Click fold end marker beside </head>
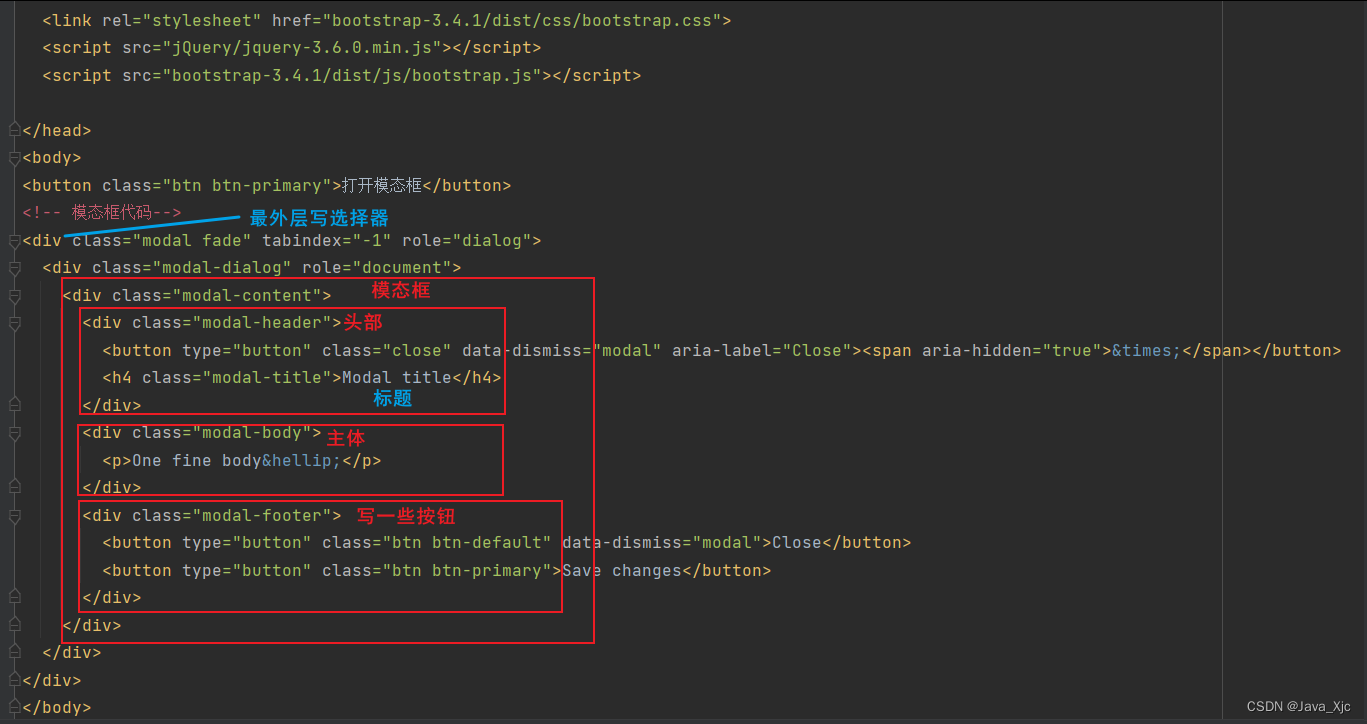The height and width of the screenshot is (724, 1367). [x=14, y=130]
